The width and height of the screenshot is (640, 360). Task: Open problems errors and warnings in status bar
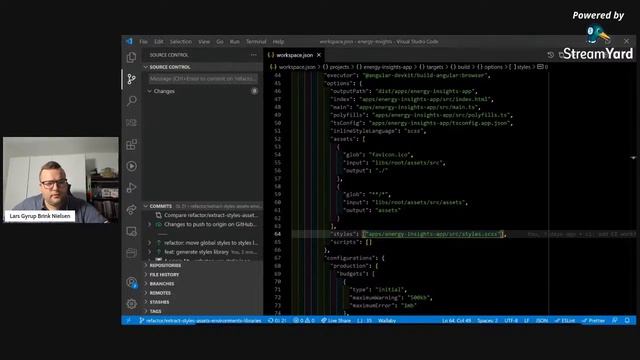pyautogui.click(x=304, y=320)
